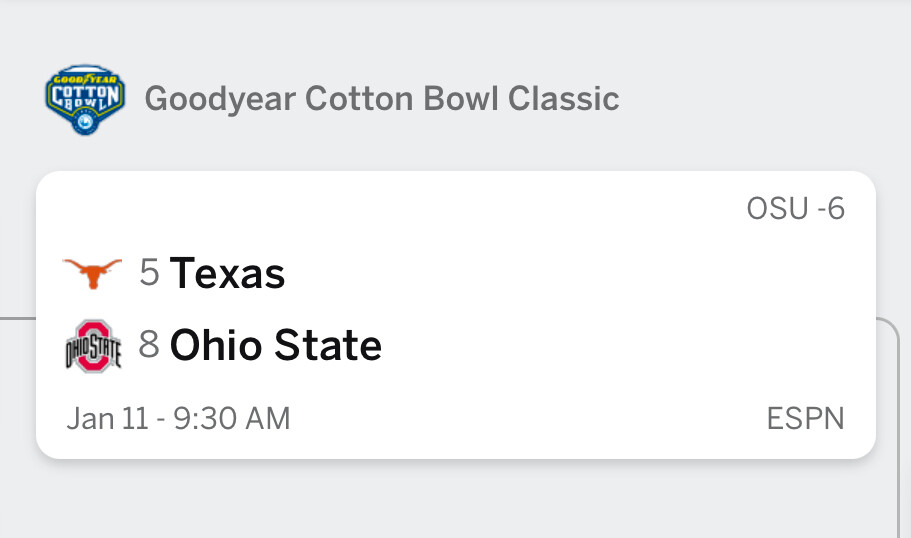This screenshot has width=911, height=538.
Task: Click the OSU -6 betting line
Action: tap(795, 209)
